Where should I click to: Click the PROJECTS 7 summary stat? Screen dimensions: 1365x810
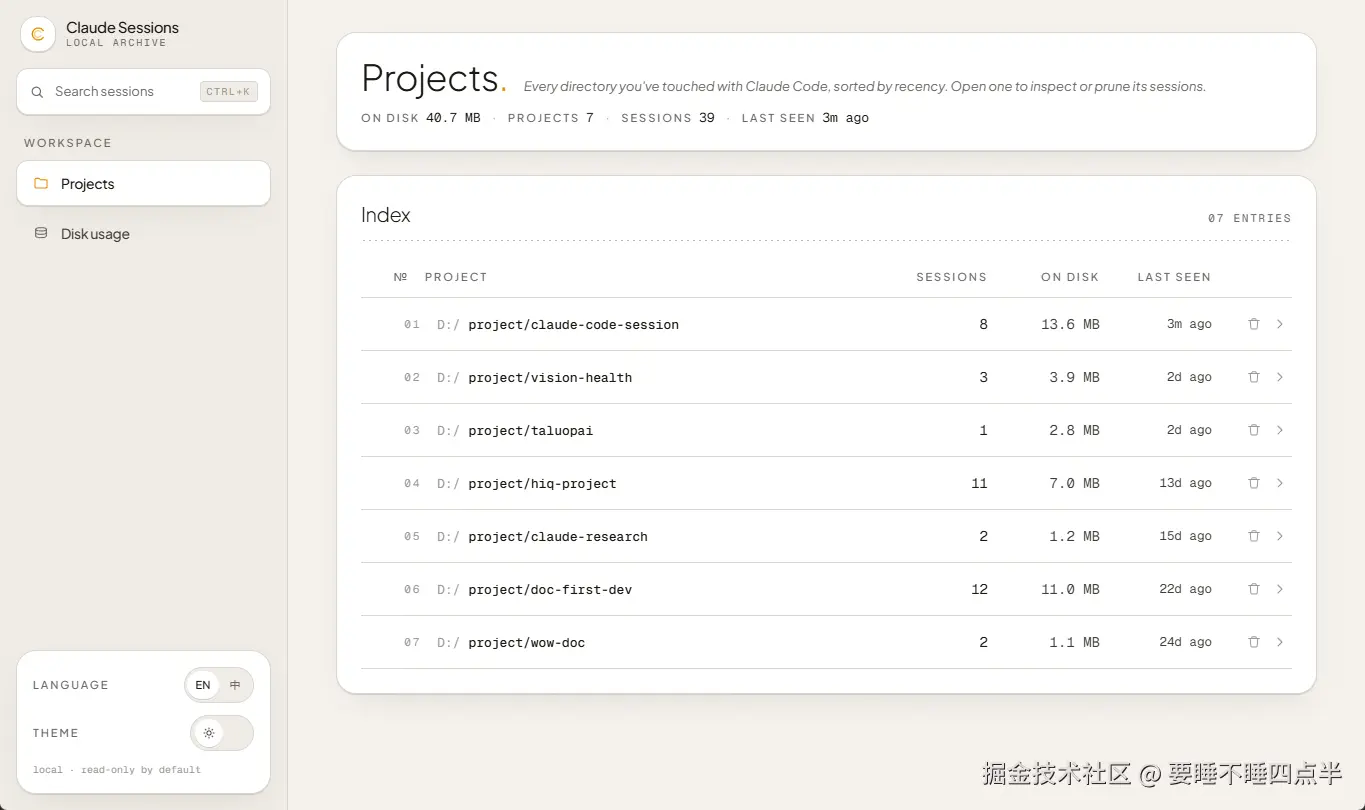551,118
